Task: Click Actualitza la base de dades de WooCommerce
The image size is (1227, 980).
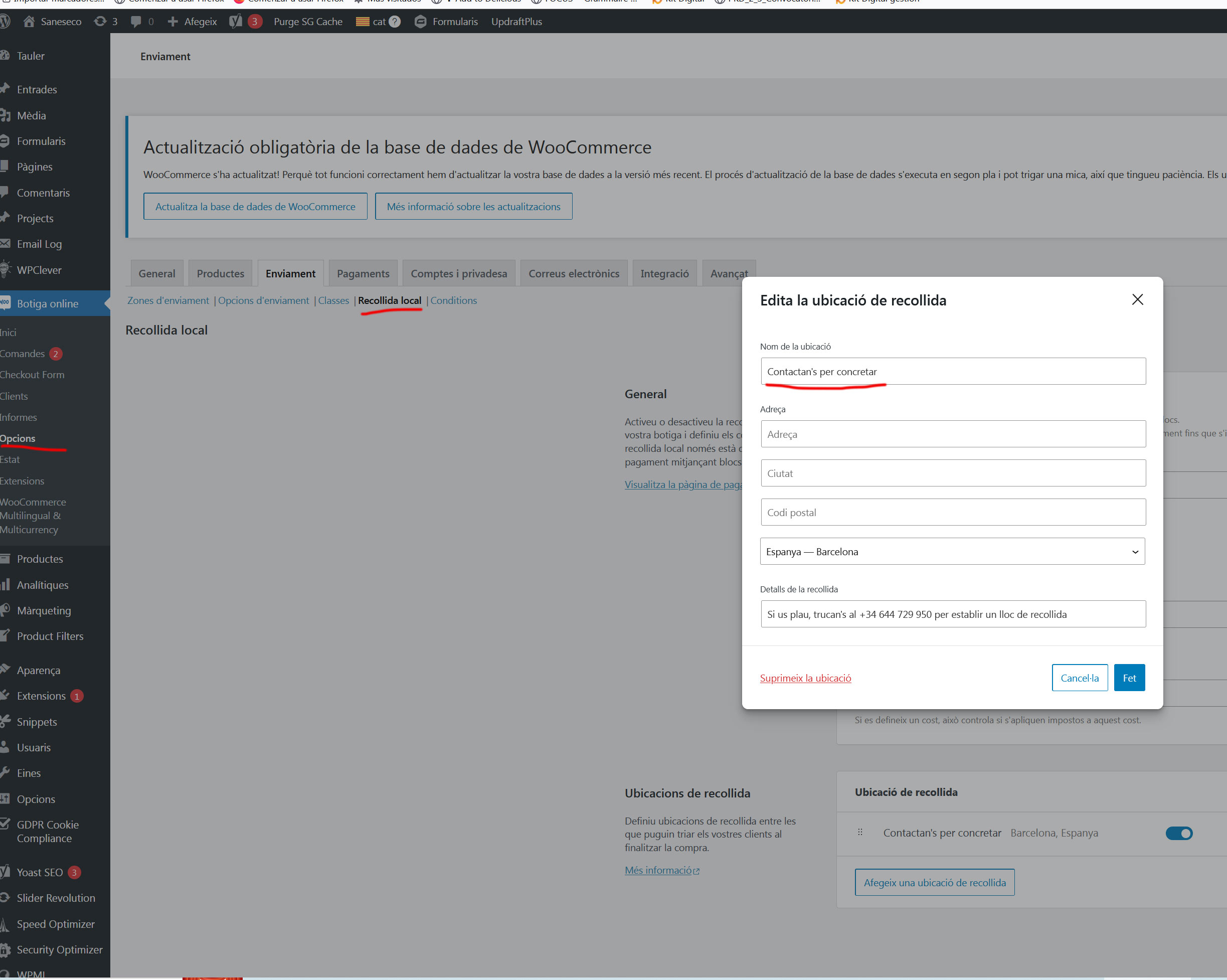Action: click(255, 207)
